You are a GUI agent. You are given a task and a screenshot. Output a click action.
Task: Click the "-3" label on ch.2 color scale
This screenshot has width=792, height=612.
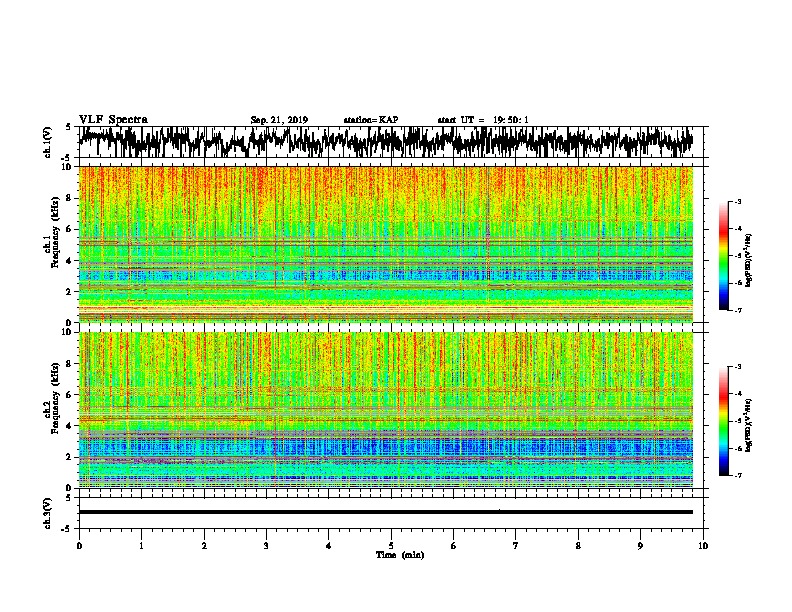click(x=738, y=367)
